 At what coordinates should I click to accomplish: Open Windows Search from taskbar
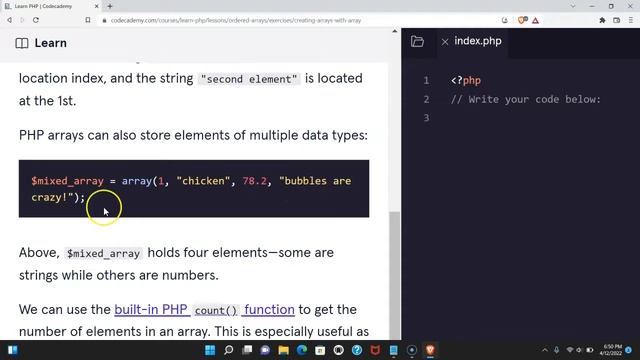(229, 350)
